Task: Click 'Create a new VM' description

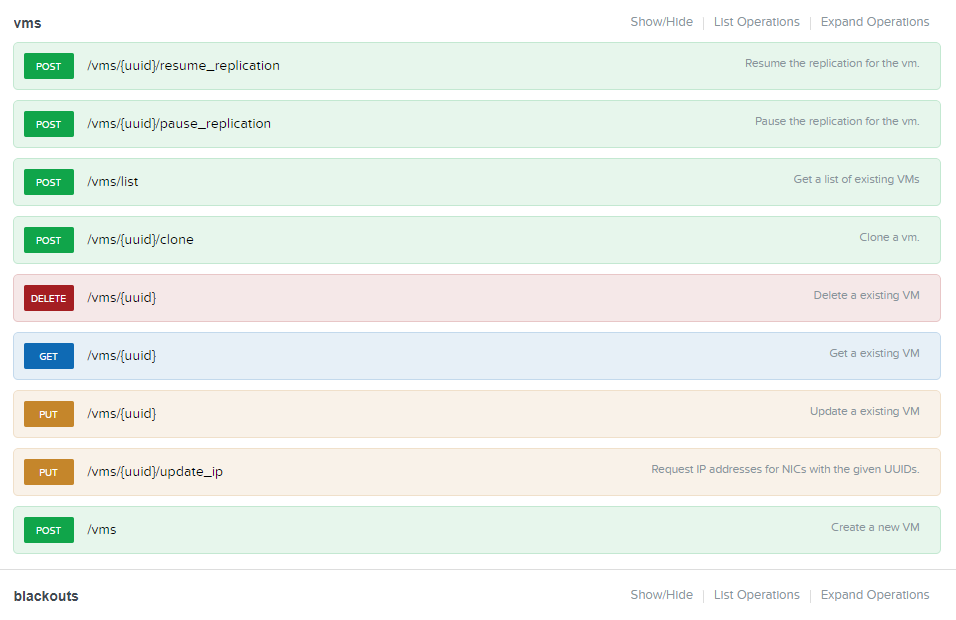Action: 875,527
